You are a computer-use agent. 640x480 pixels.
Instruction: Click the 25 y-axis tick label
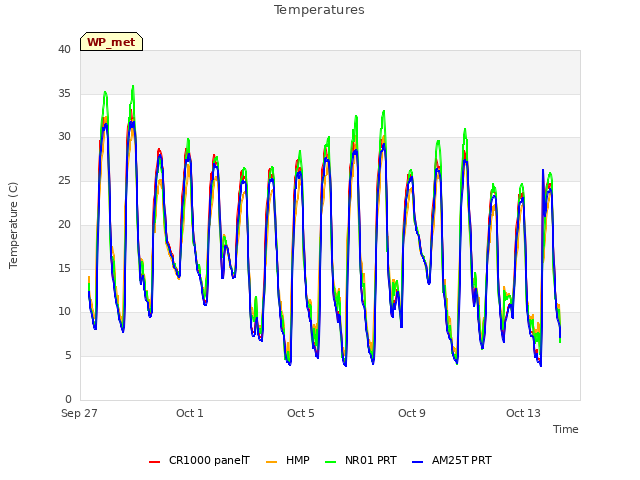point(64,180)
